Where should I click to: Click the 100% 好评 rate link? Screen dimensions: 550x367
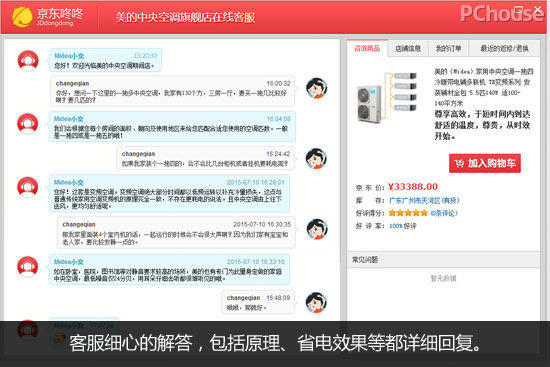403,226
